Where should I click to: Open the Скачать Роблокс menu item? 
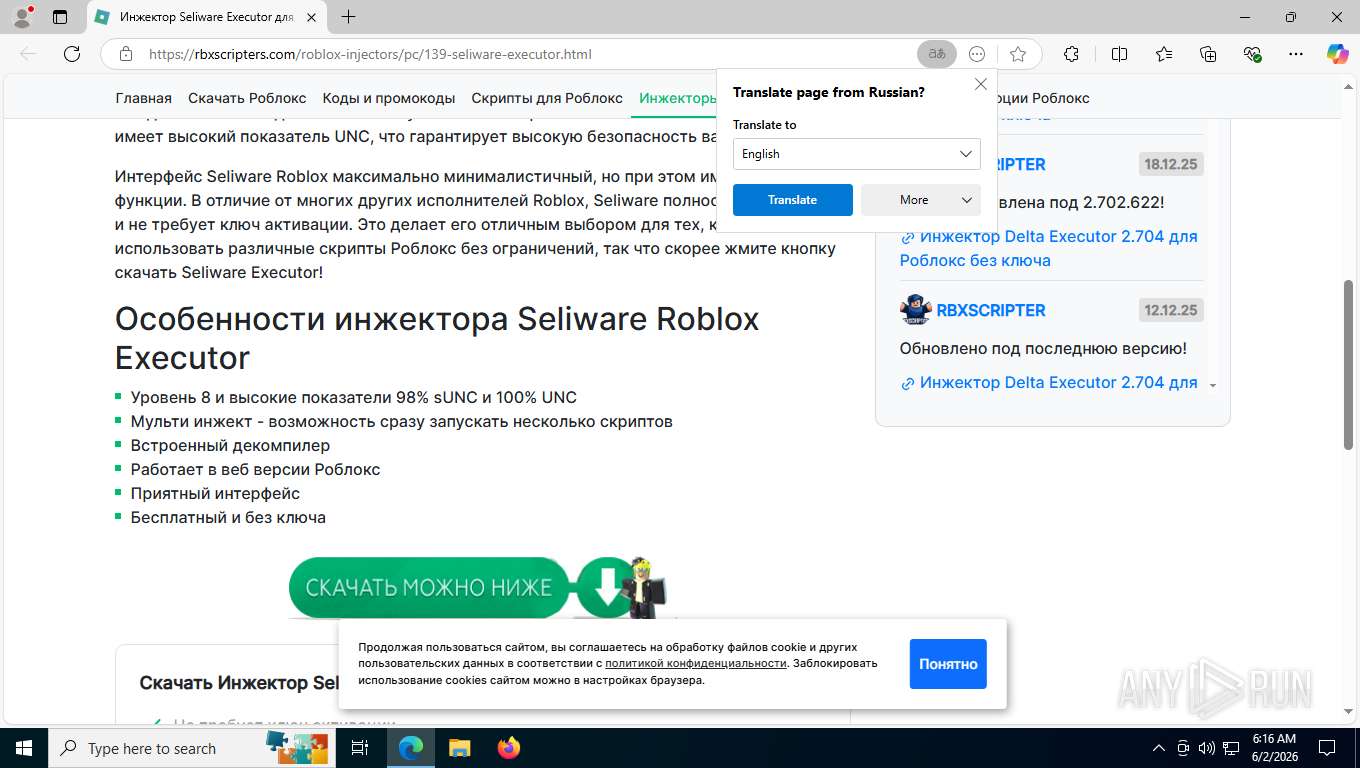247,98
